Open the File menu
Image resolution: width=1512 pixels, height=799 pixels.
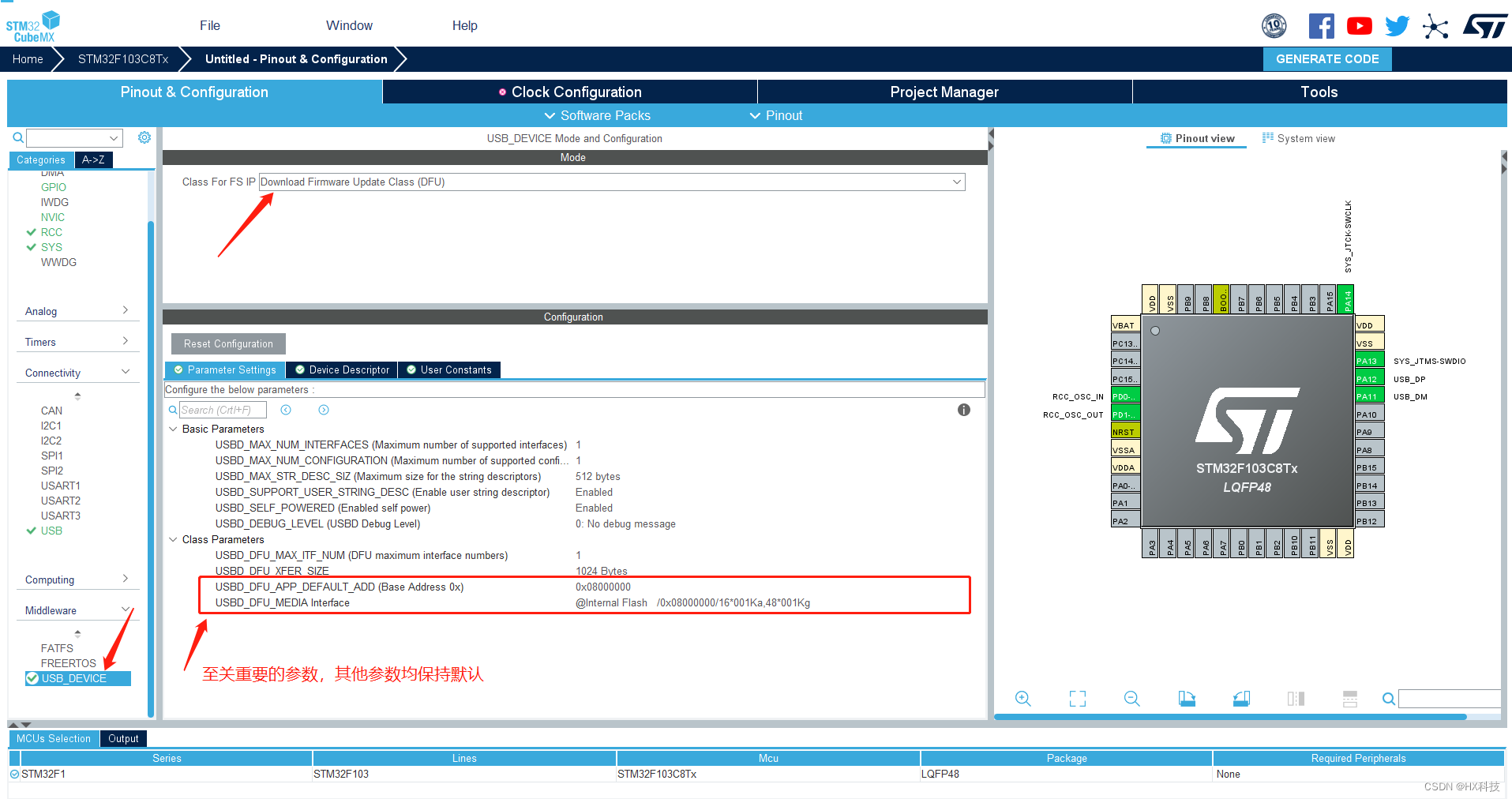pos(210,25)
